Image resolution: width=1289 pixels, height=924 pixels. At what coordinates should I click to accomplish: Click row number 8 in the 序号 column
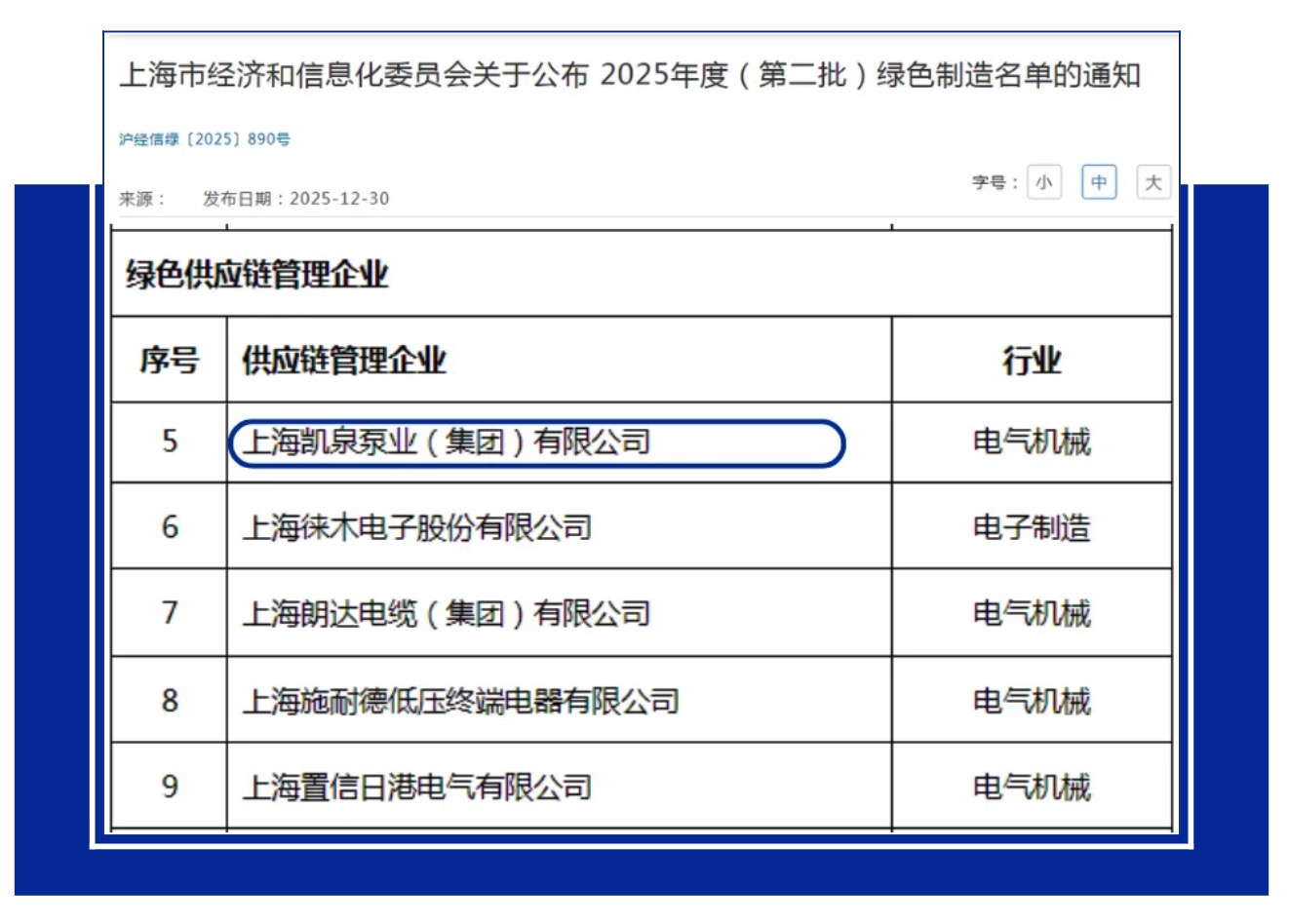[x=170, y=701]
